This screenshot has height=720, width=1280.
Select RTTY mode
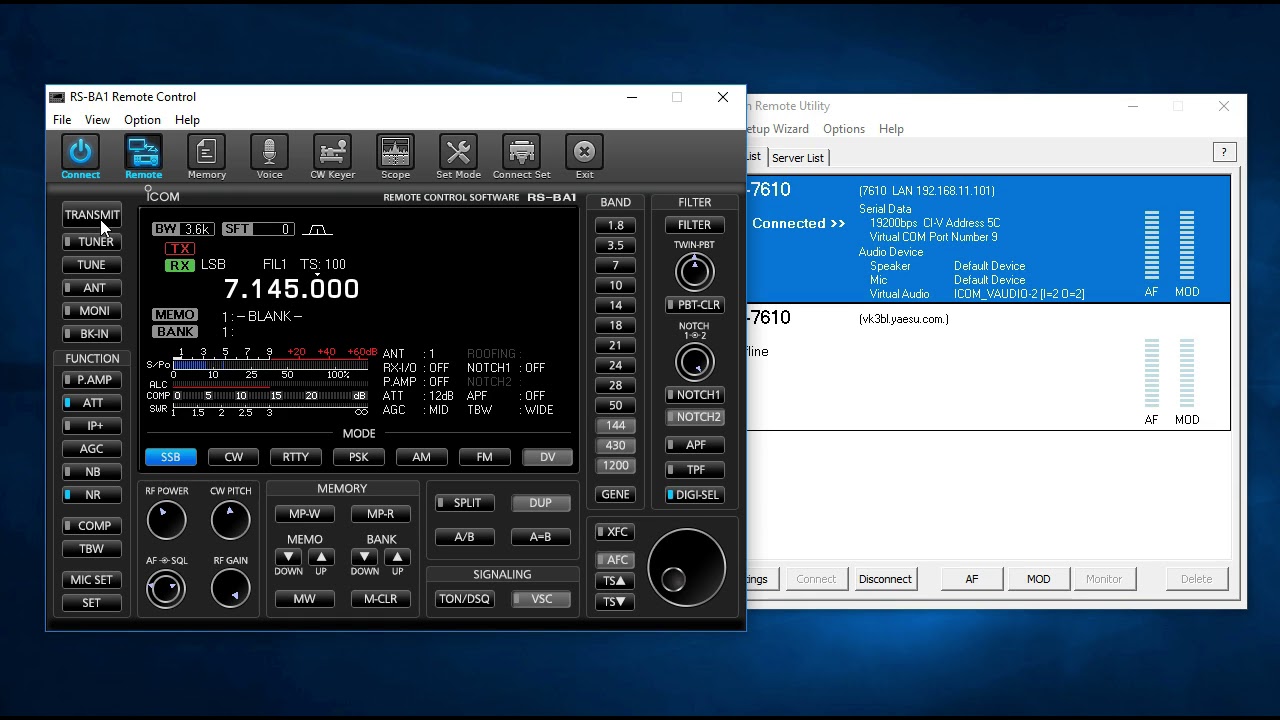click(296, 457)
